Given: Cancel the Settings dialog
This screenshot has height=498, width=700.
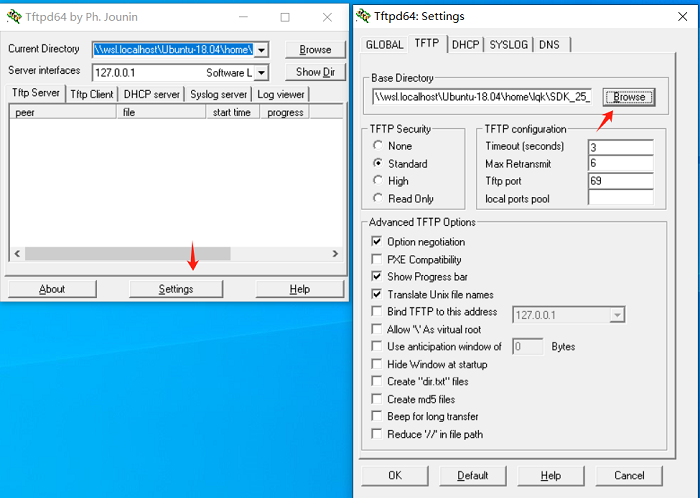Looking at the screenshot, I should pyautogui.click(x=629, y=476).
